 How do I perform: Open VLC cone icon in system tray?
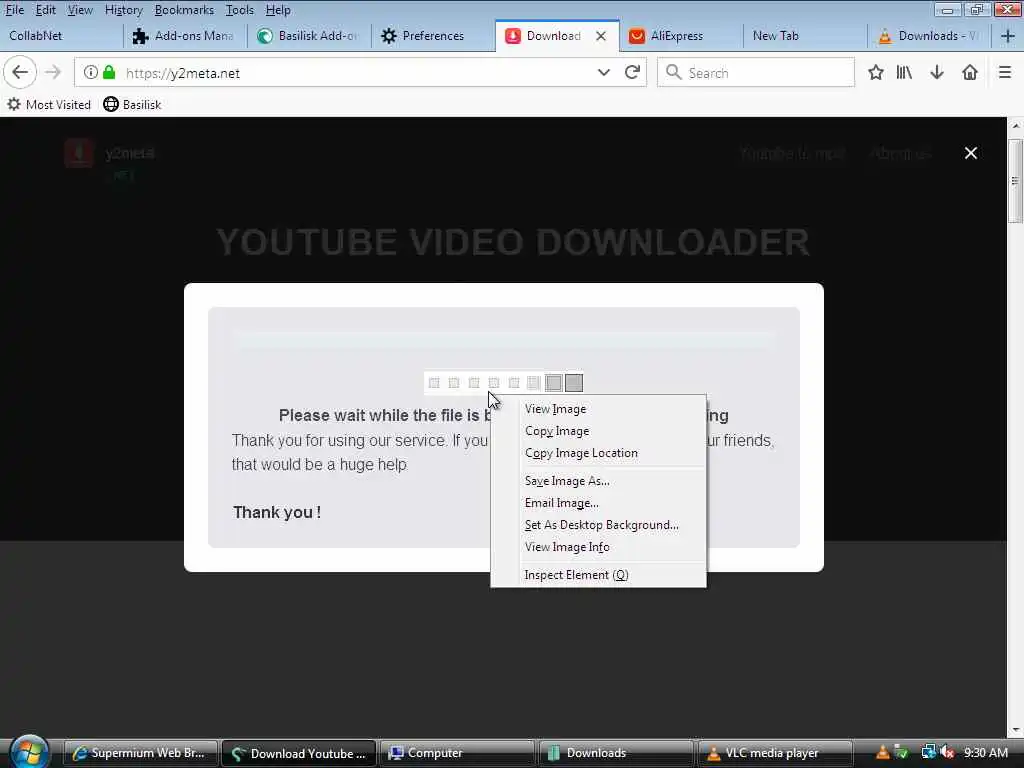pos(883,753)
